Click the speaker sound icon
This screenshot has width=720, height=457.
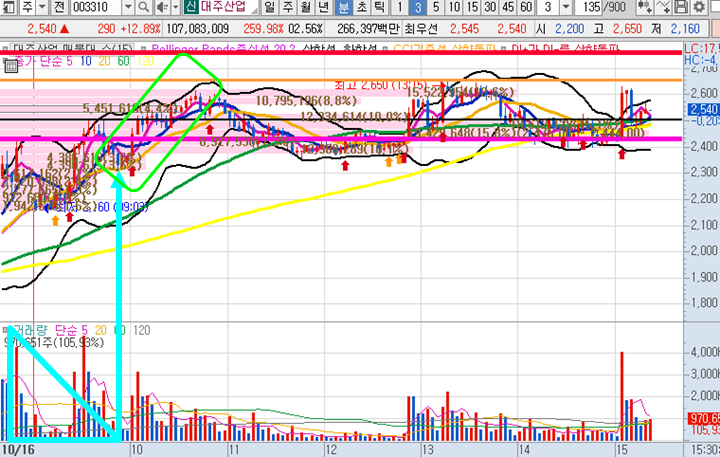162,7
